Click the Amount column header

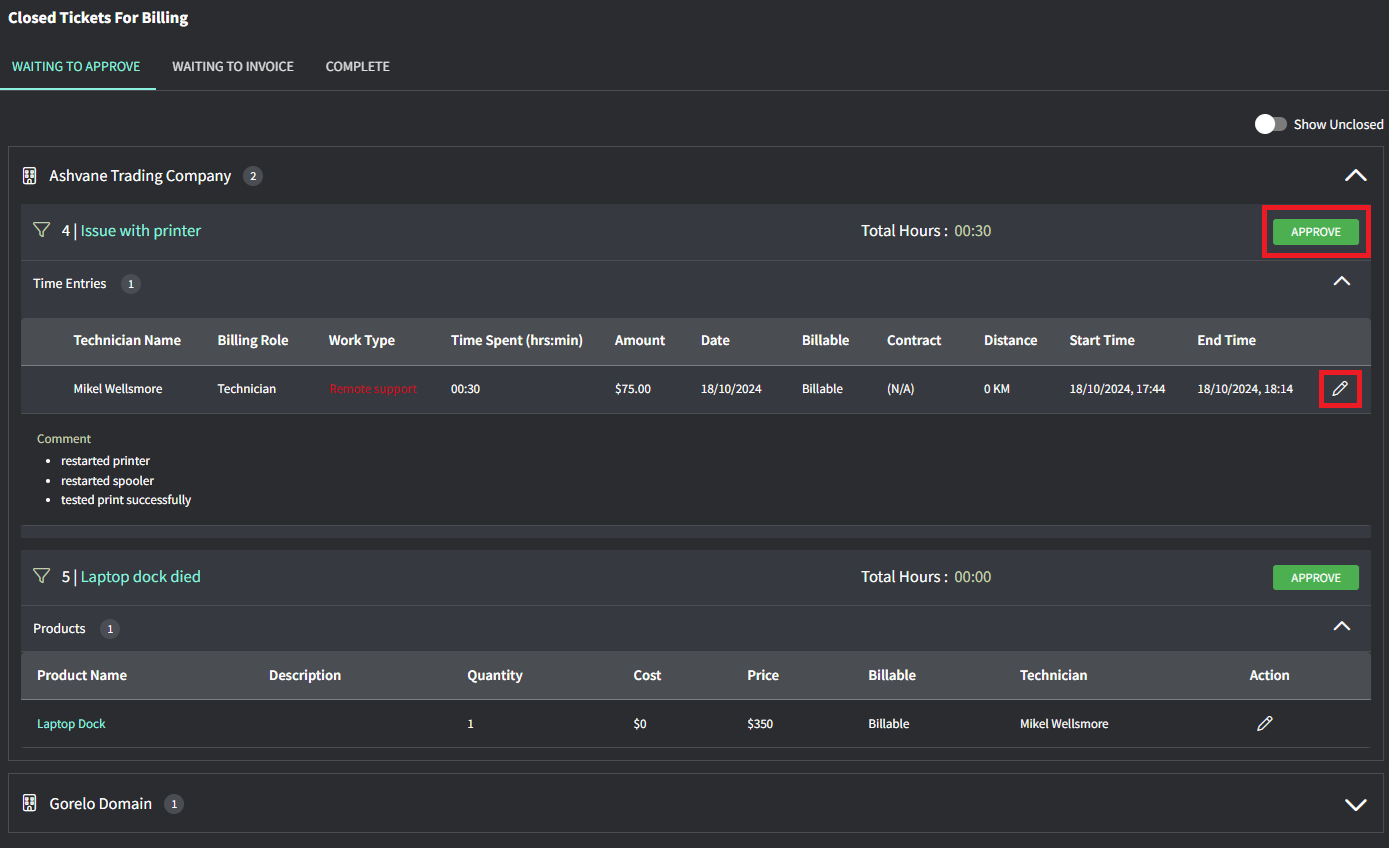coord(640,340)
